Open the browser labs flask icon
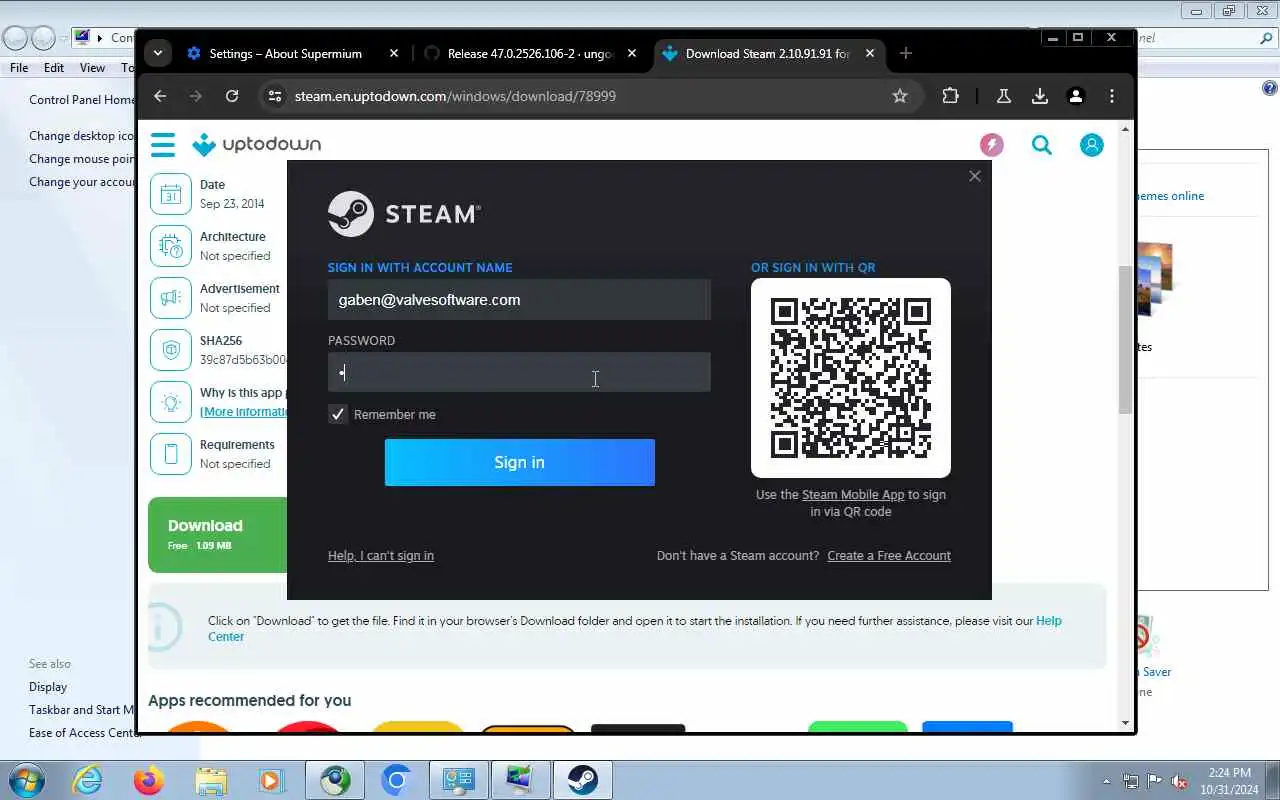This screenshot has height=800, width=1280. coord(1003,96)
